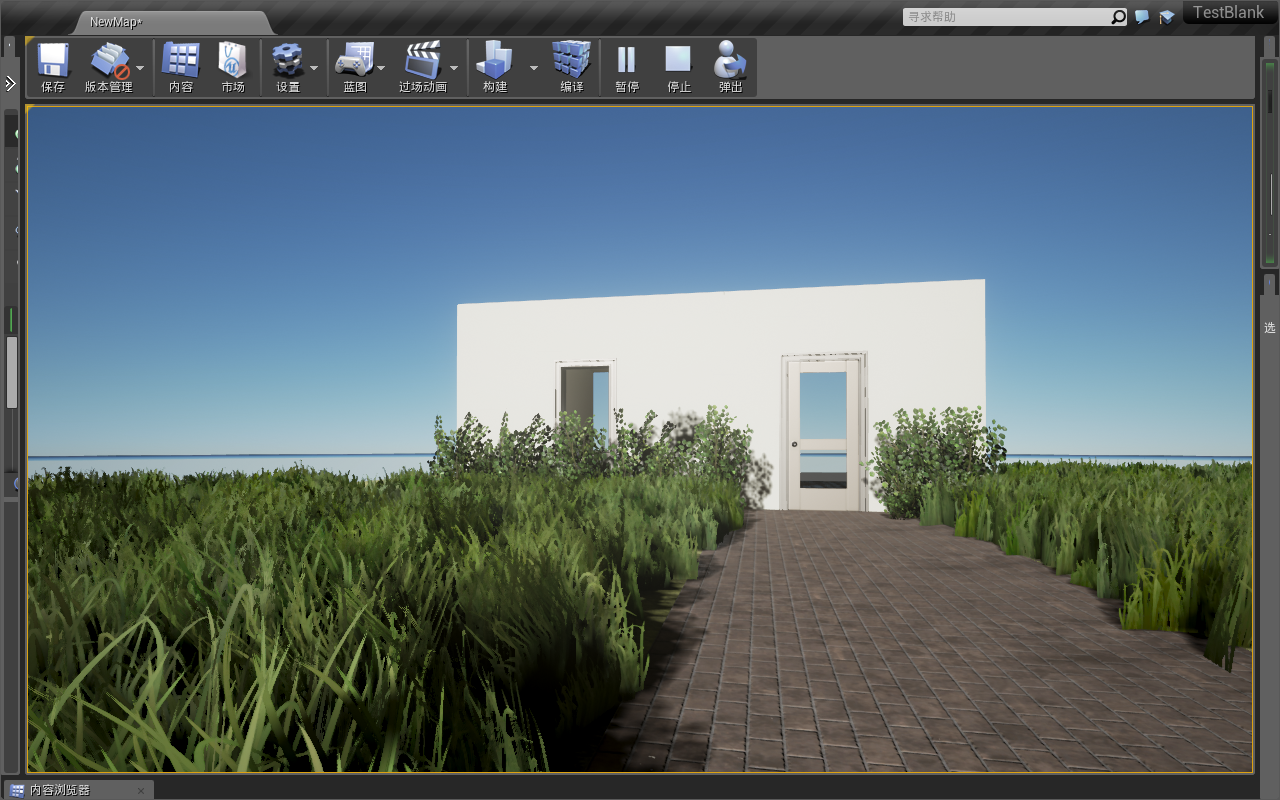Image resolution: width=1280 pixels, height=800 pixels.
Task: Click the Cinematics (过场动画) clapperboard icon
Action: pos(422,62)
